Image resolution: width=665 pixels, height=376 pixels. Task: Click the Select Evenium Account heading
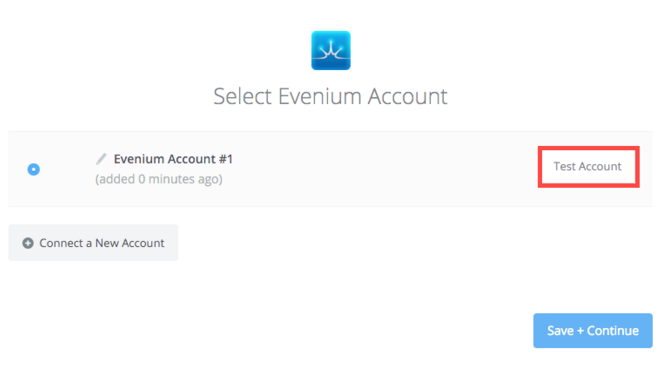tap(330, 96)
